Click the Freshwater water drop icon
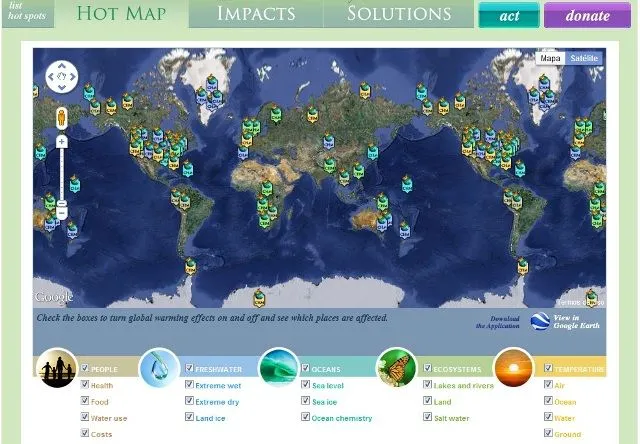The width and height of the screenshot is (640, 444). pos(160,368)
